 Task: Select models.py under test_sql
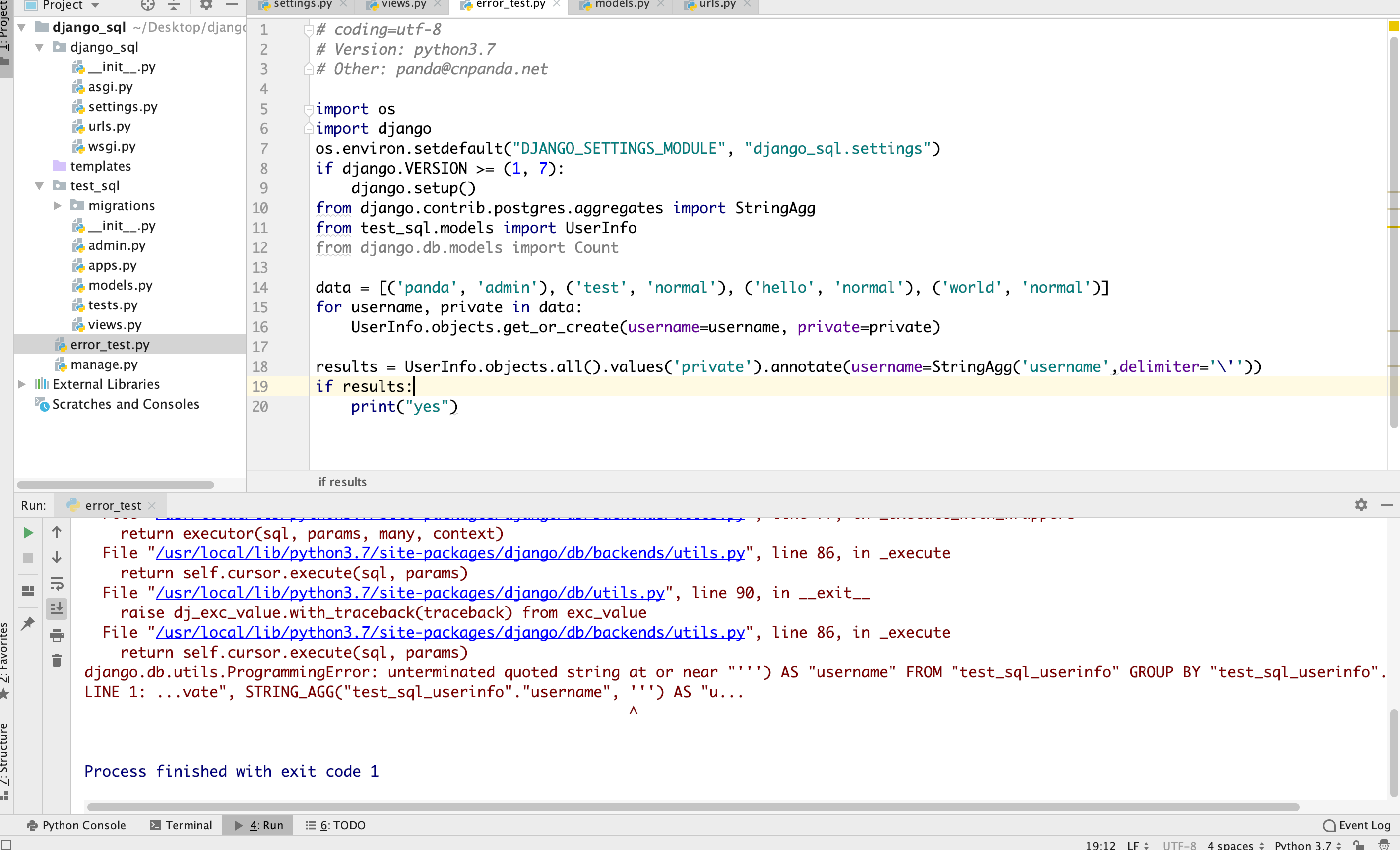[121, 285]
